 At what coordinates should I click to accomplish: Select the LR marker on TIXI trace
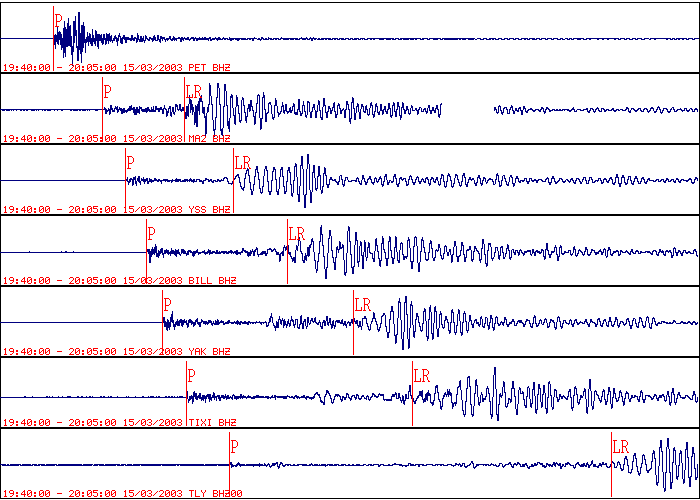(421, 375)
